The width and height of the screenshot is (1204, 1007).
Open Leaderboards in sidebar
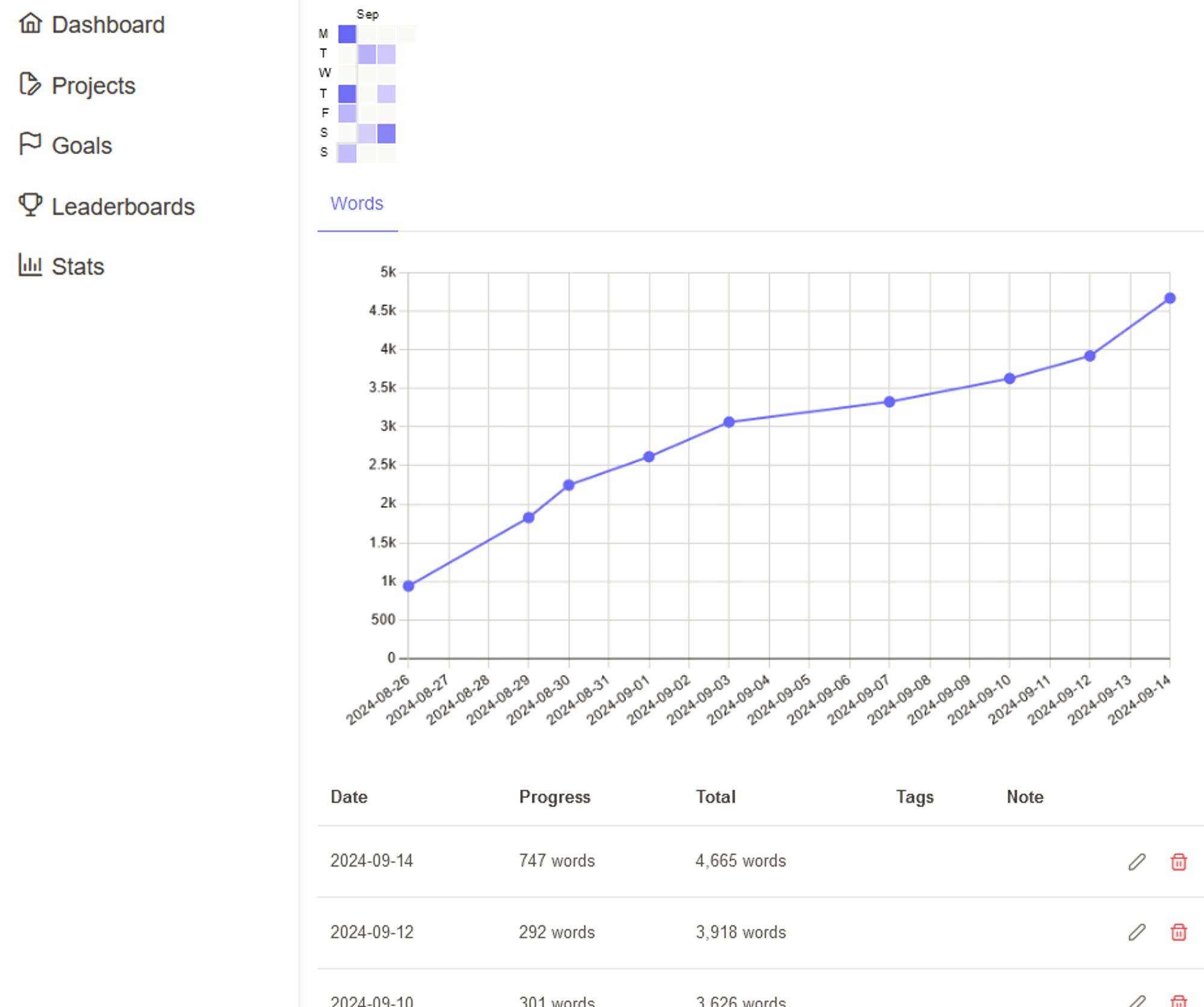click(x=123, y=207)
